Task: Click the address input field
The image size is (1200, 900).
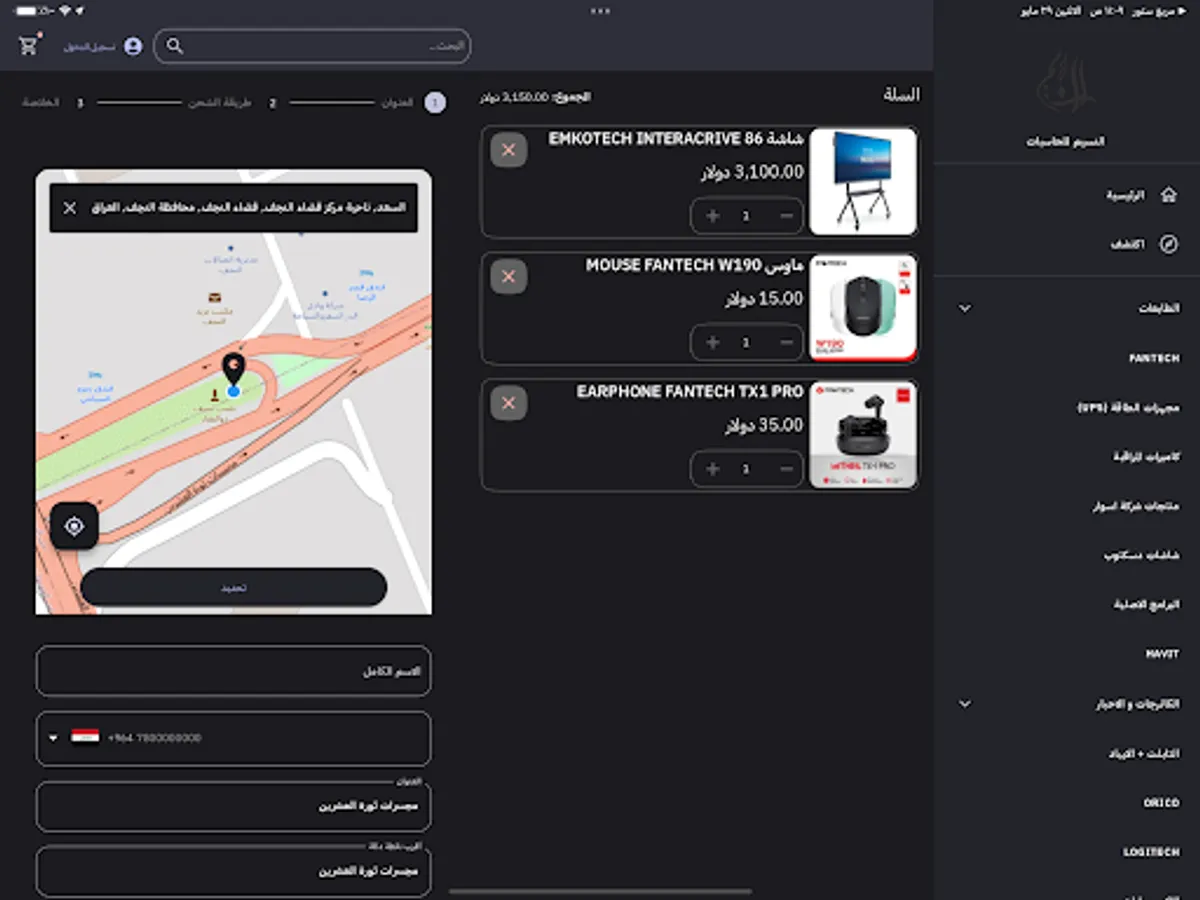Action: point(234,806)
